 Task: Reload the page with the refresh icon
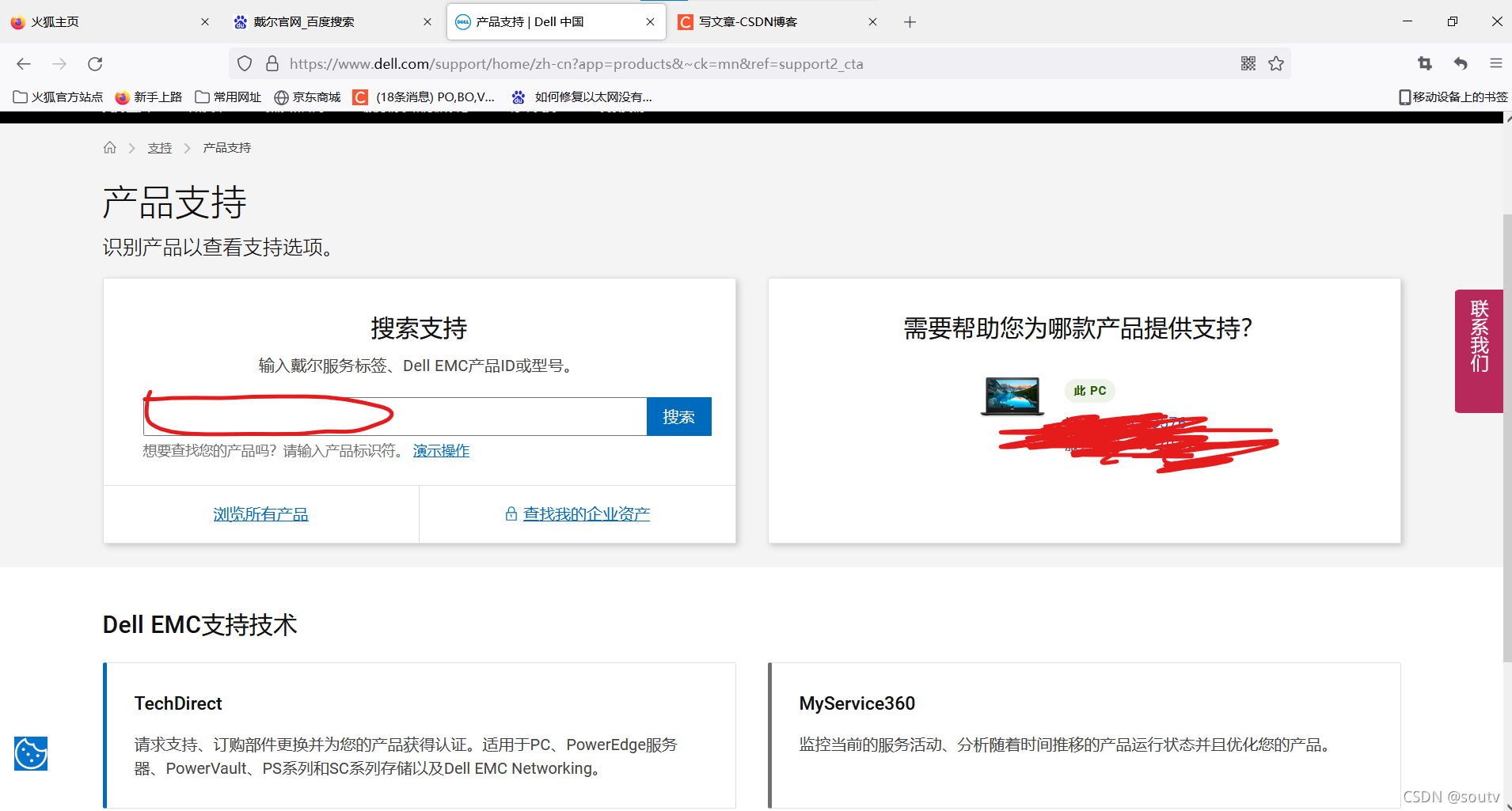(x=95, y=64)
